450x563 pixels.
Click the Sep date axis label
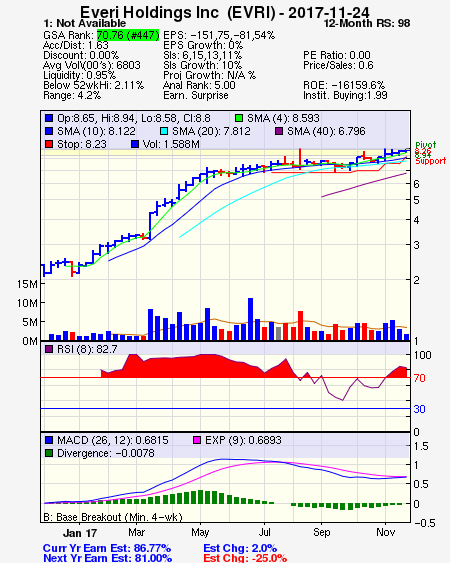pos(321,532)
